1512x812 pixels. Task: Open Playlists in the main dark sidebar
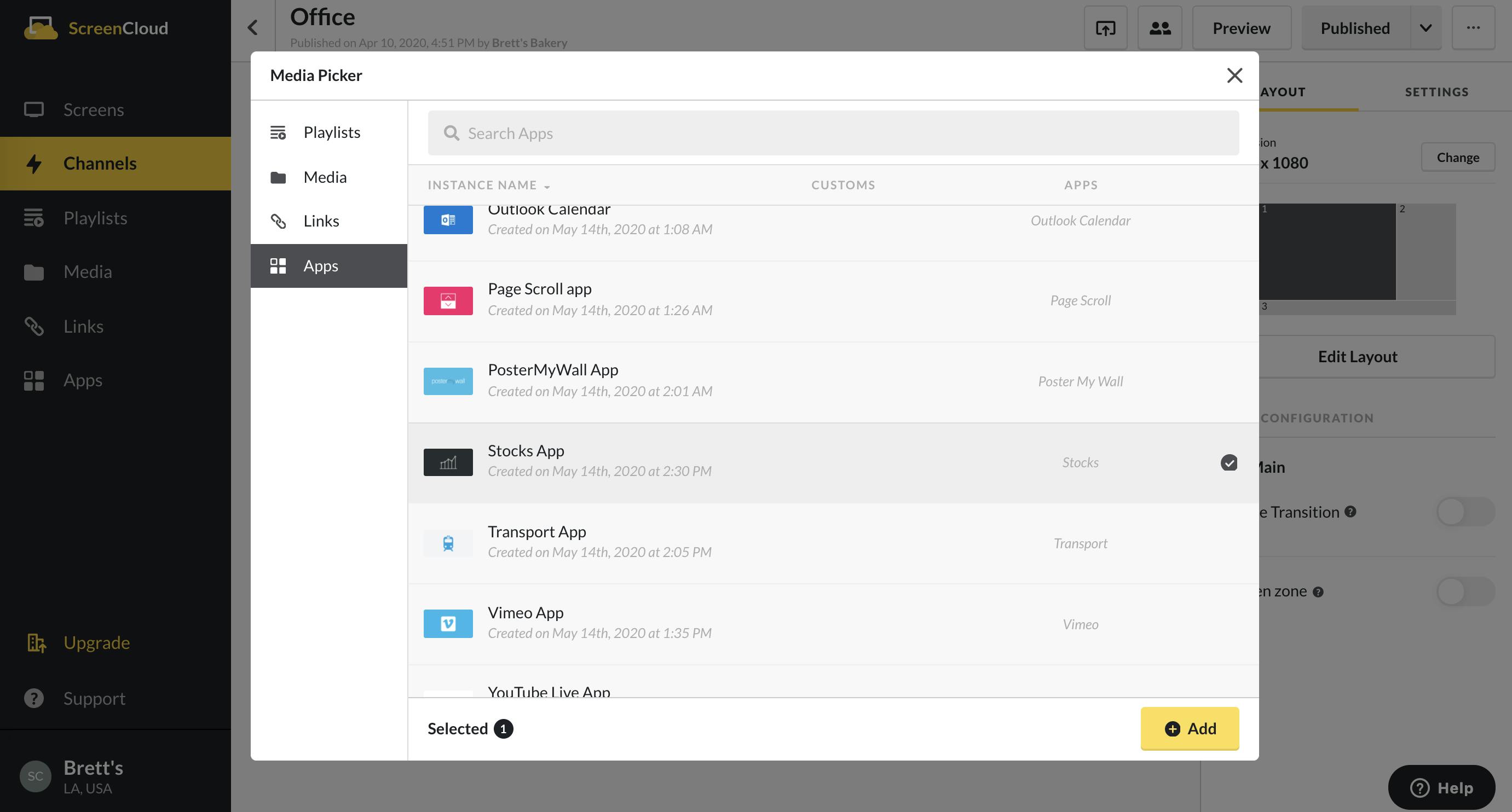pos(115,218)
